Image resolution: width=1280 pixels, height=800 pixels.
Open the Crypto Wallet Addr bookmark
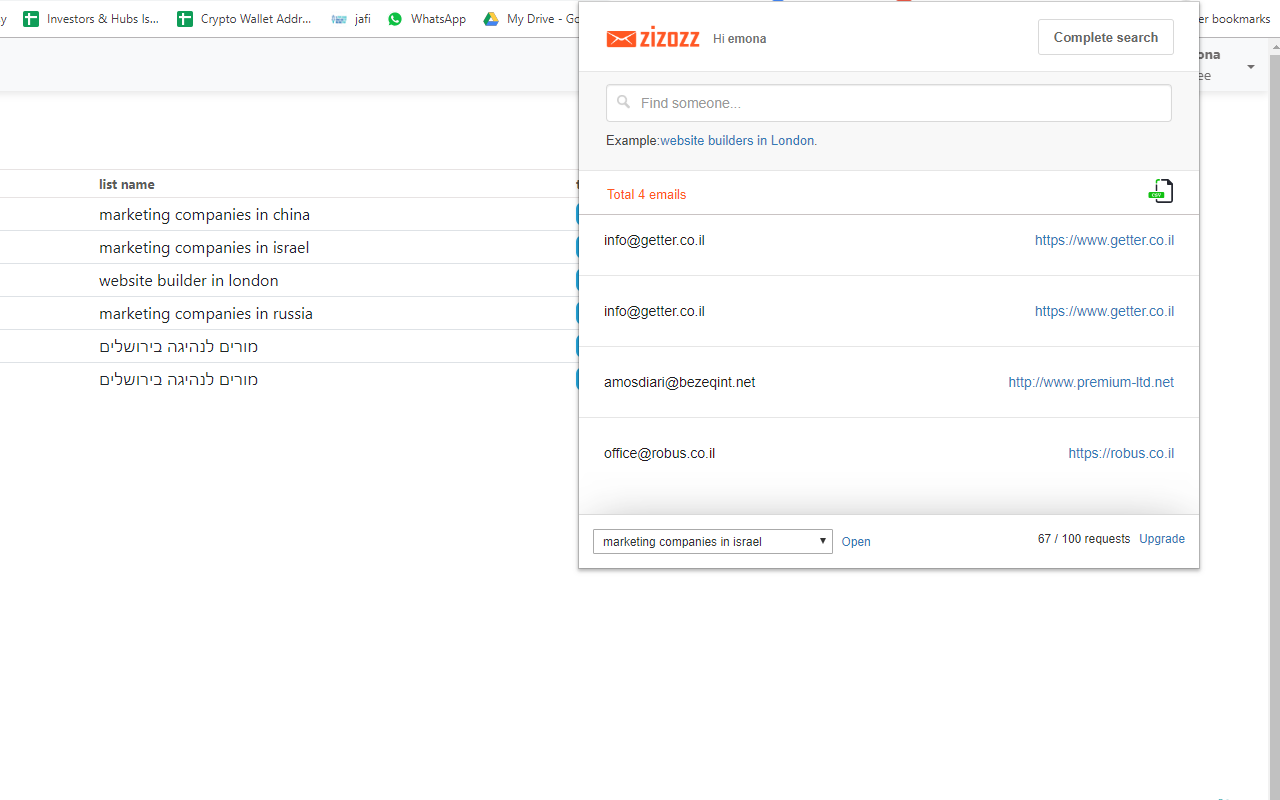(x=245, y=19)
